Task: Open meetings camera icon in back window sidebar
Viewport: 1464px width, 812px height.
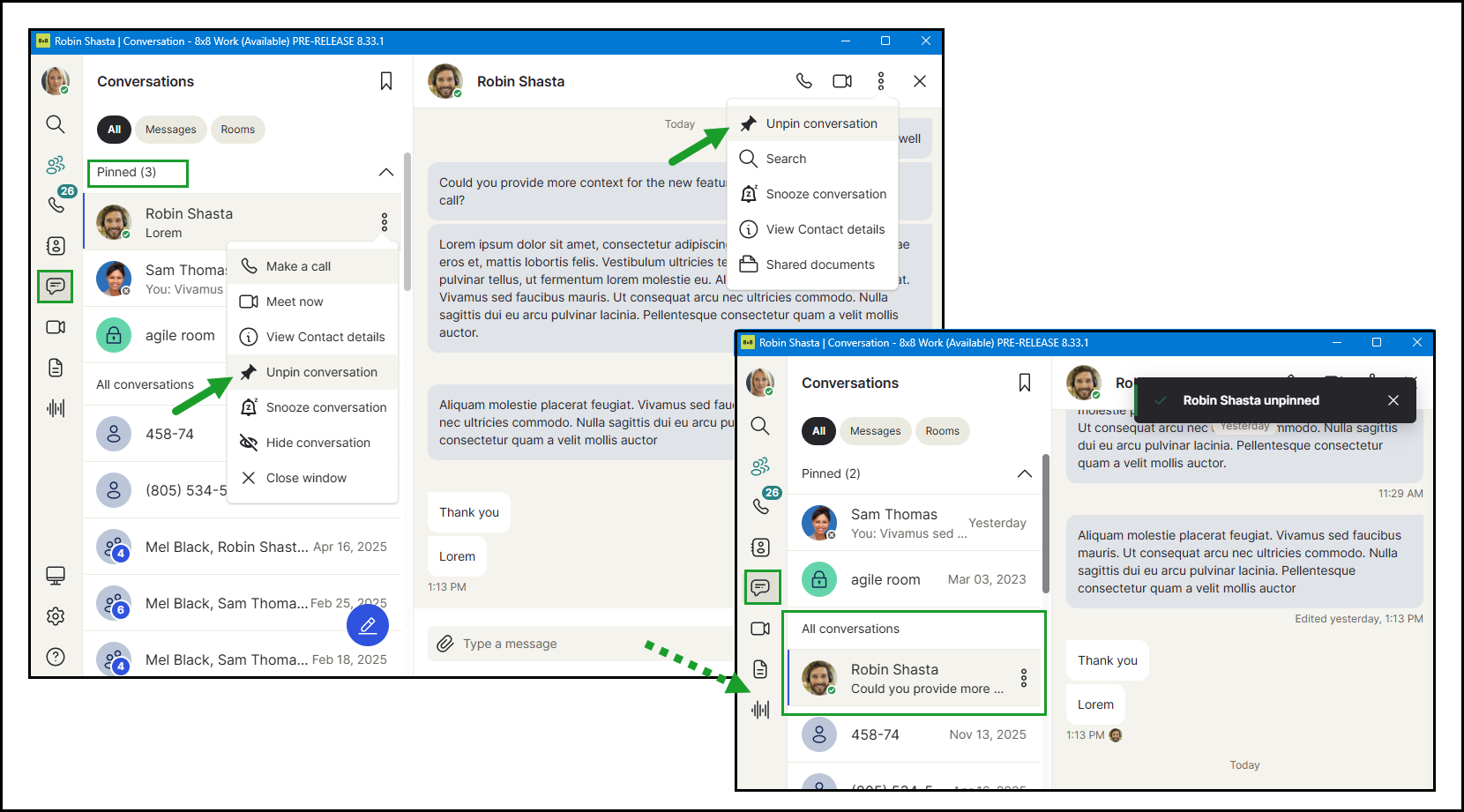Action: tap(56, 327)
